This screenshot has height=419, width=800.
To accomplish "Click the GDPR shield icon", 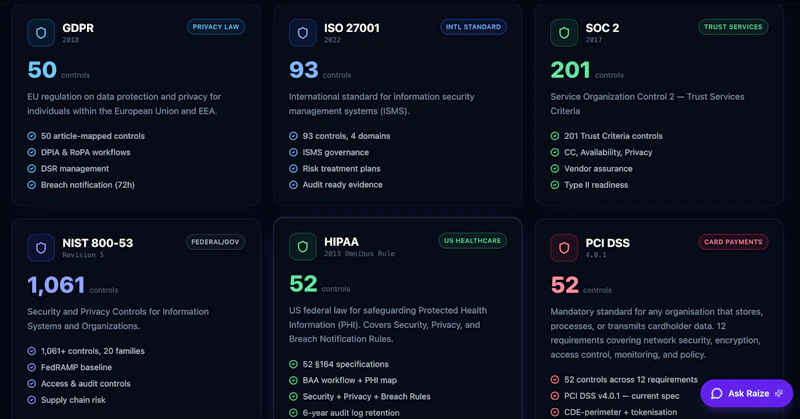I will tap(41, 33).
